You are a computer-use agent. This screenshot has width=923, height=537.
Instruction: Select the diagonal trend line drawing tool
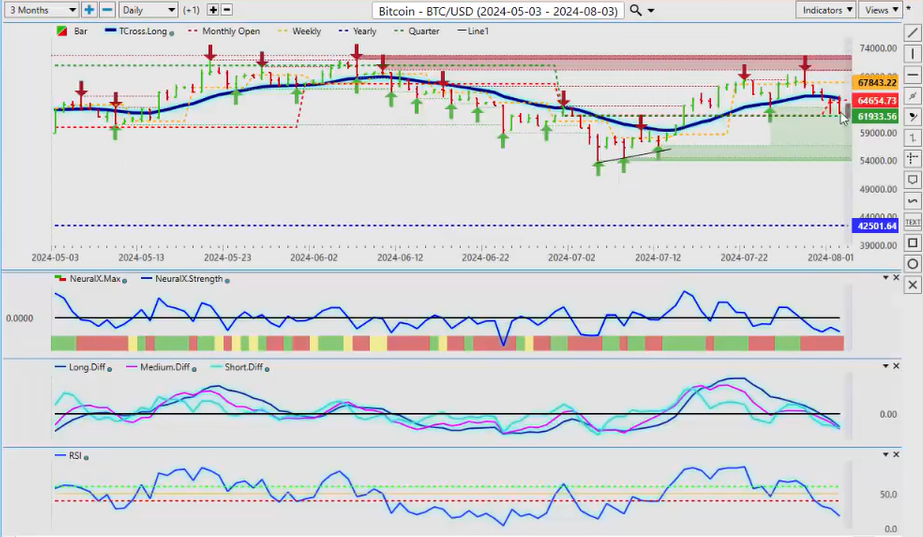pos(912,32)
